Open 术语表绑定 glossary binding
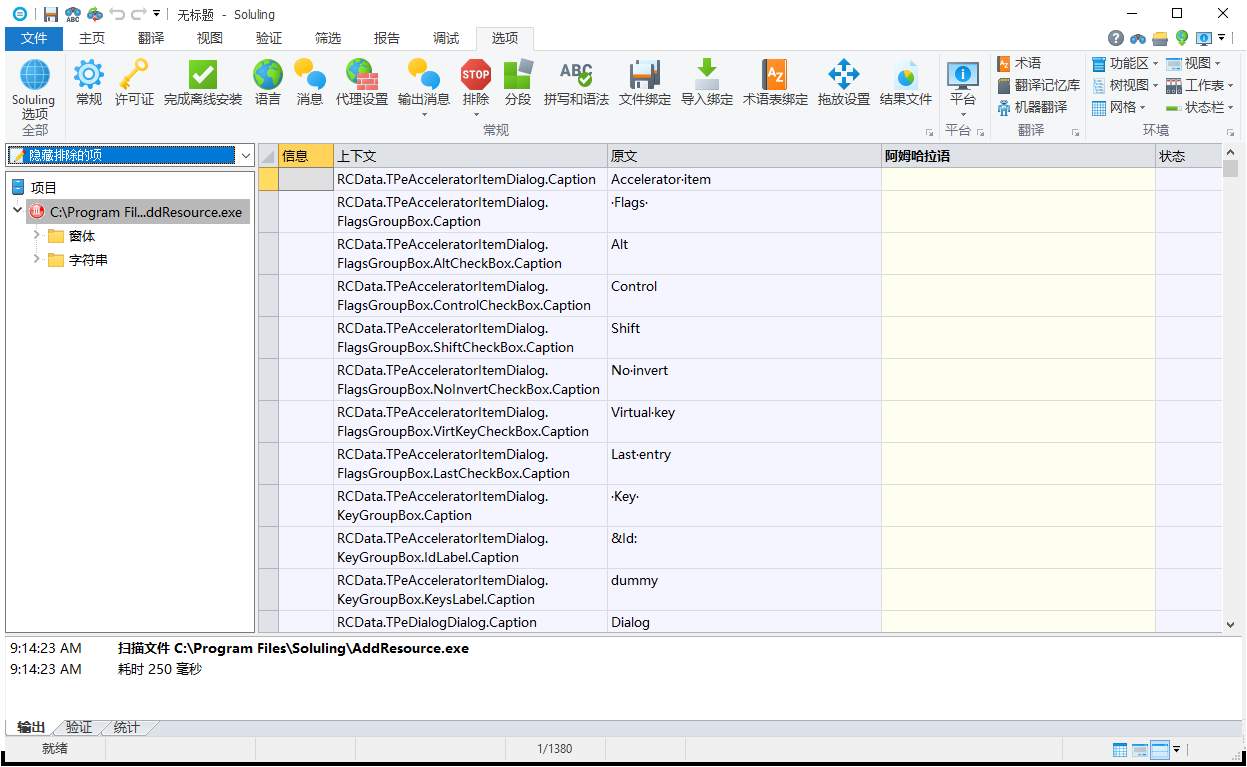The height and width of the screenshot is (767, 1247). (775, 82)
